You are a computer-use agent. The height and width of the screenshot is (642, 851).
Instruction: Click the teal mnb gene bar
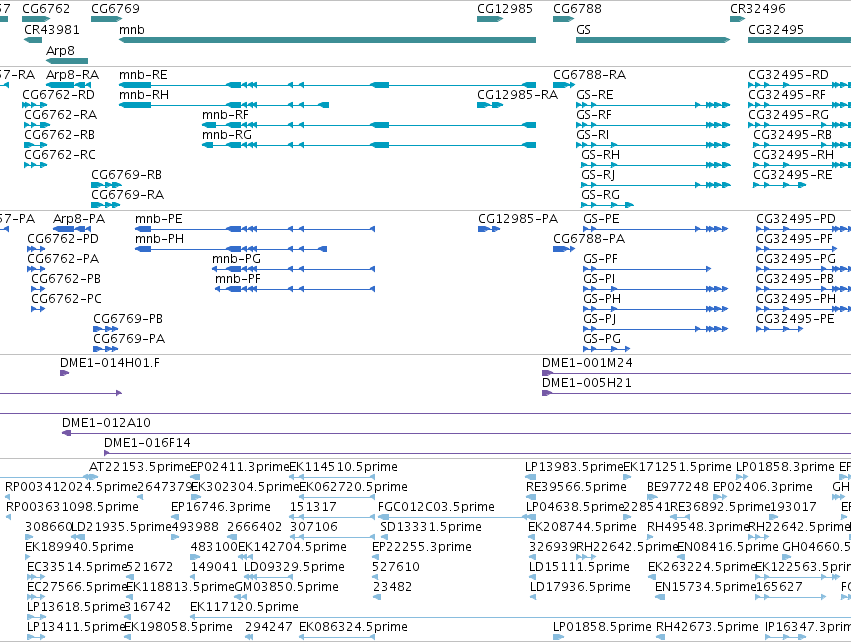pyautogui.click(x=327, y=40)
